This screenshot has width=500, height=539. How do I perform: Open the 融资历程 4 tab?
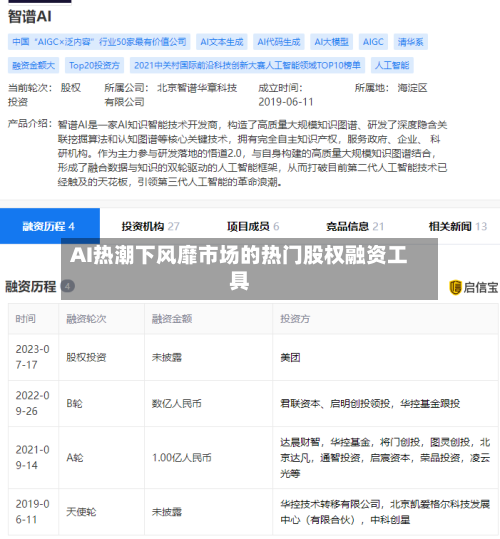point(50,226)
